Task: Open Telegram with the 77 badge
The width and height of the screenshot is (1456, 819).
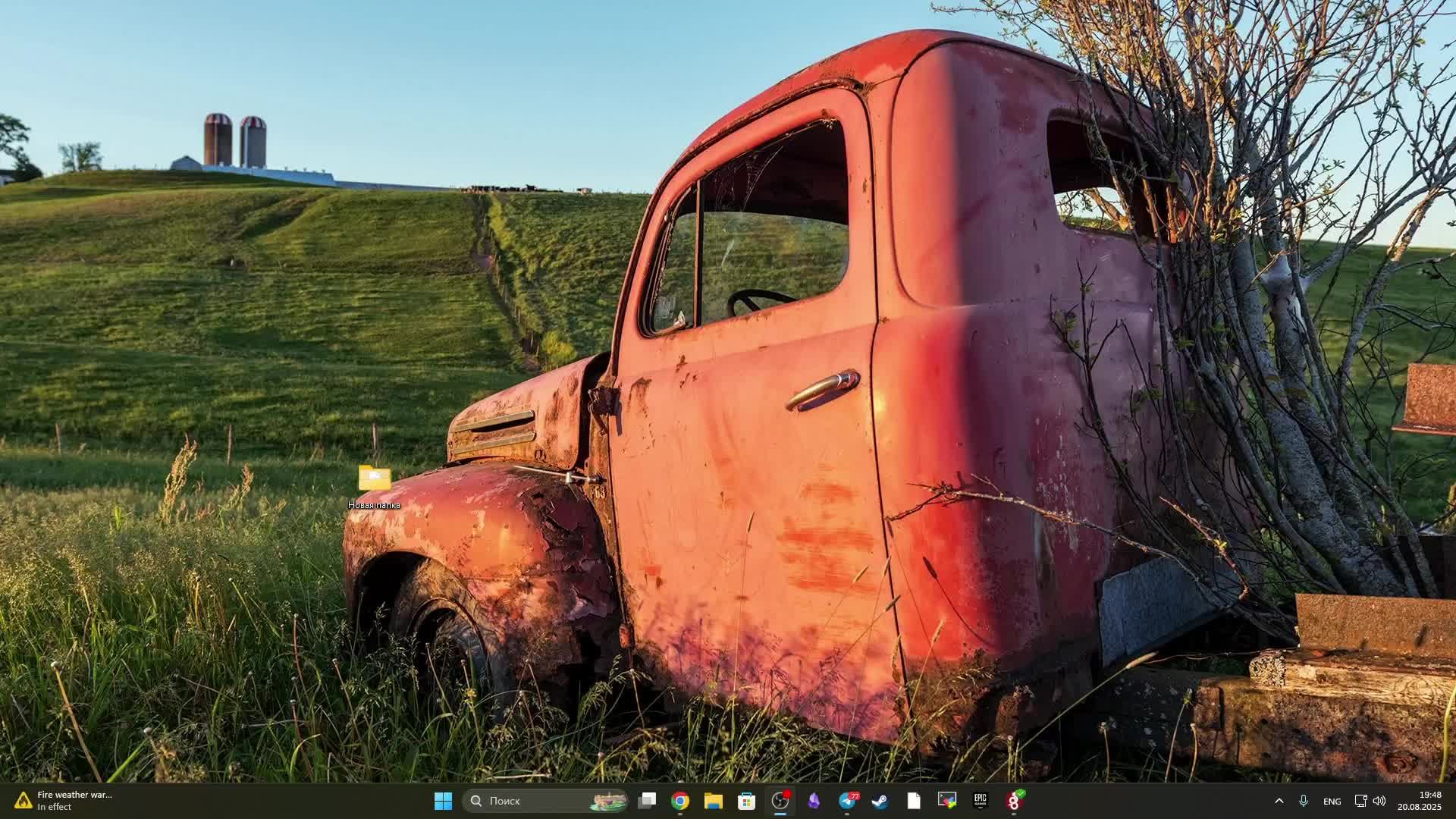Action: pos(847,801)
